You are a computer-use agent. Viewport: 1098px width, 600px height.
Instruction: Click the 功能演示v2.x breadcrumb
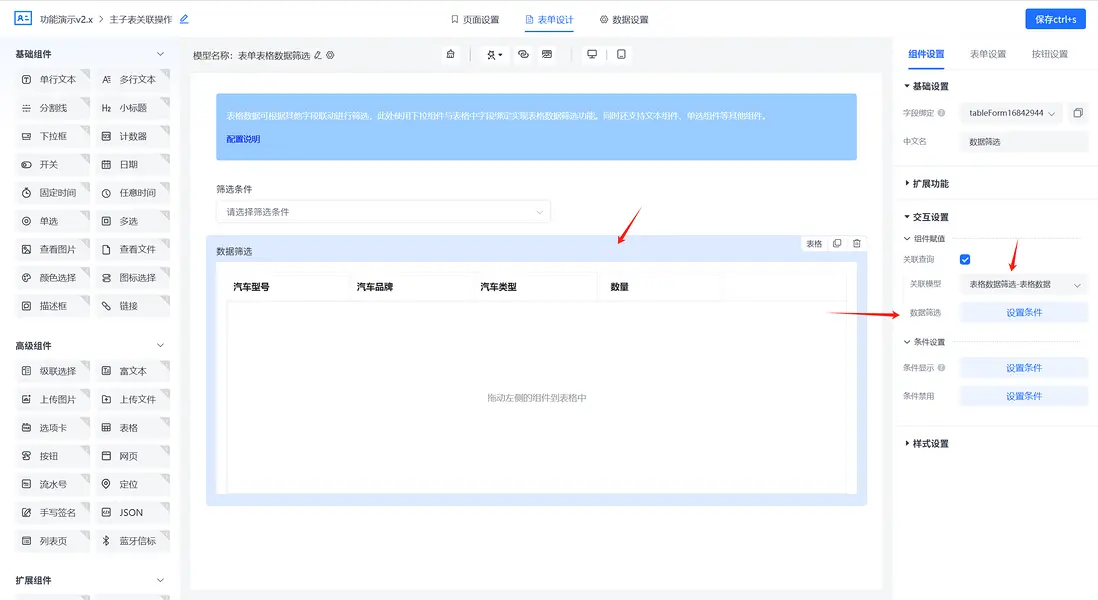[x=66, y=20]
